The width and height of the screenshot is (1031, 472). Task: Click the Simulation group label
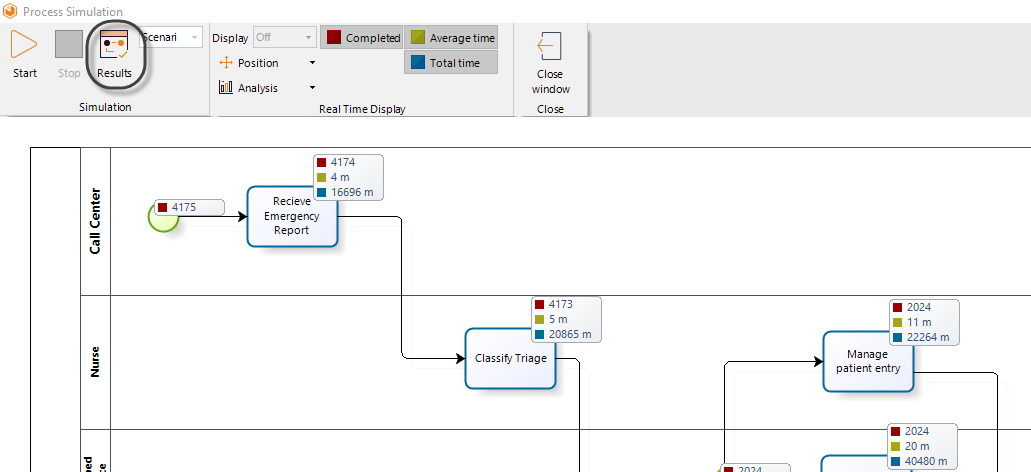click(x=105, y=107)
